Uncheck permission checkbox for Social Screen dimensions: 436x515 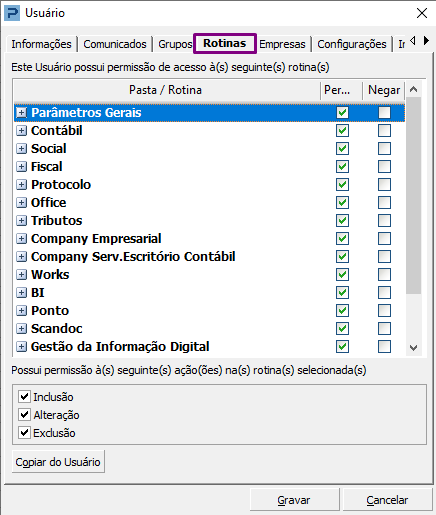(342, 149)
